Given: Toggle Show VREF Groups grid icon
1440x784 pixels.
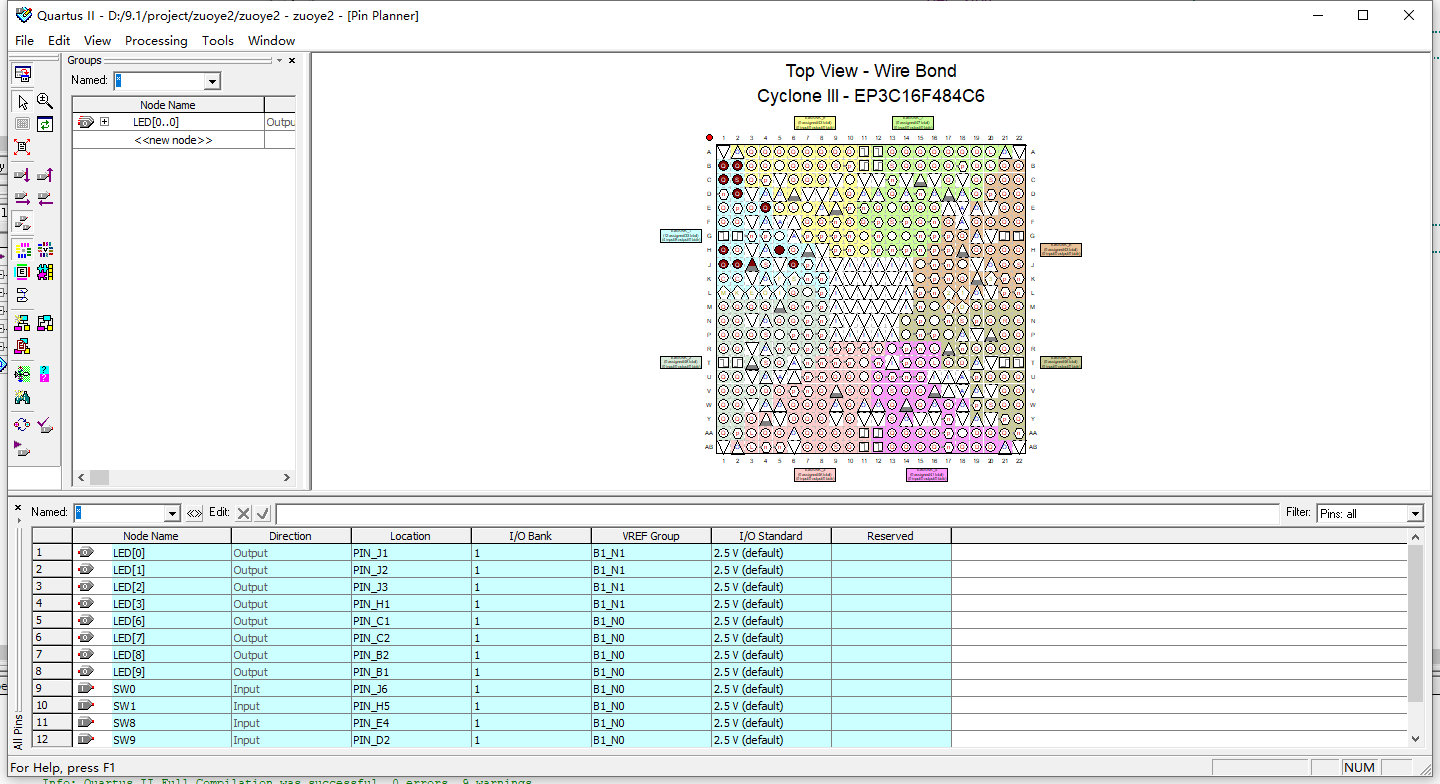Looking at the screenshot, I should pos(45,250).
